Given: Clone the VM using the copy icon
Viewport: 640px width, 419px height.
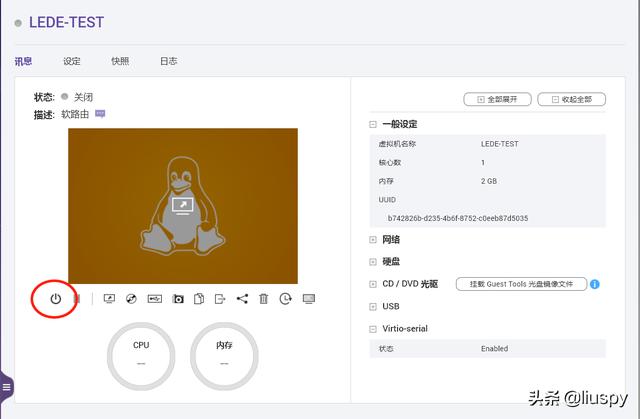Looking at the screenshot, I should (199, 299).
